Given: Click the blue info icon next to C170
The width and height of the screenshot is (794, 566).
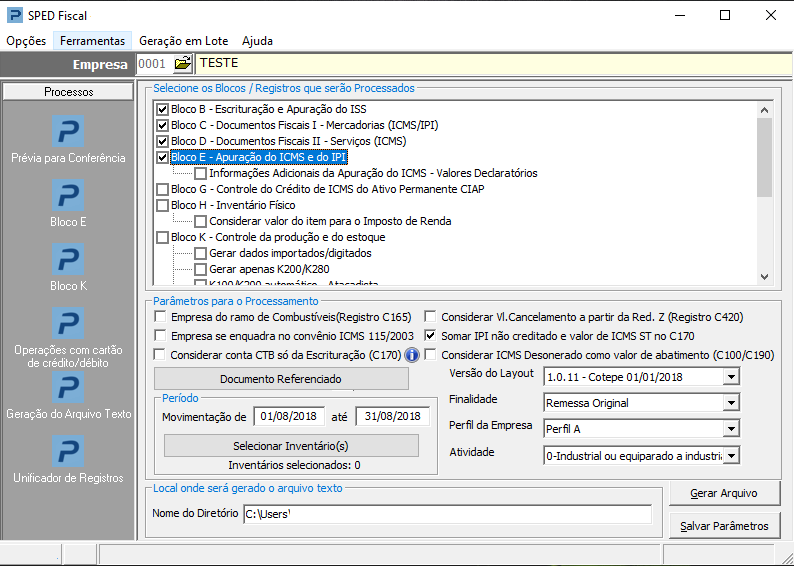Looking at the screenshot, I should coord(412,355).
